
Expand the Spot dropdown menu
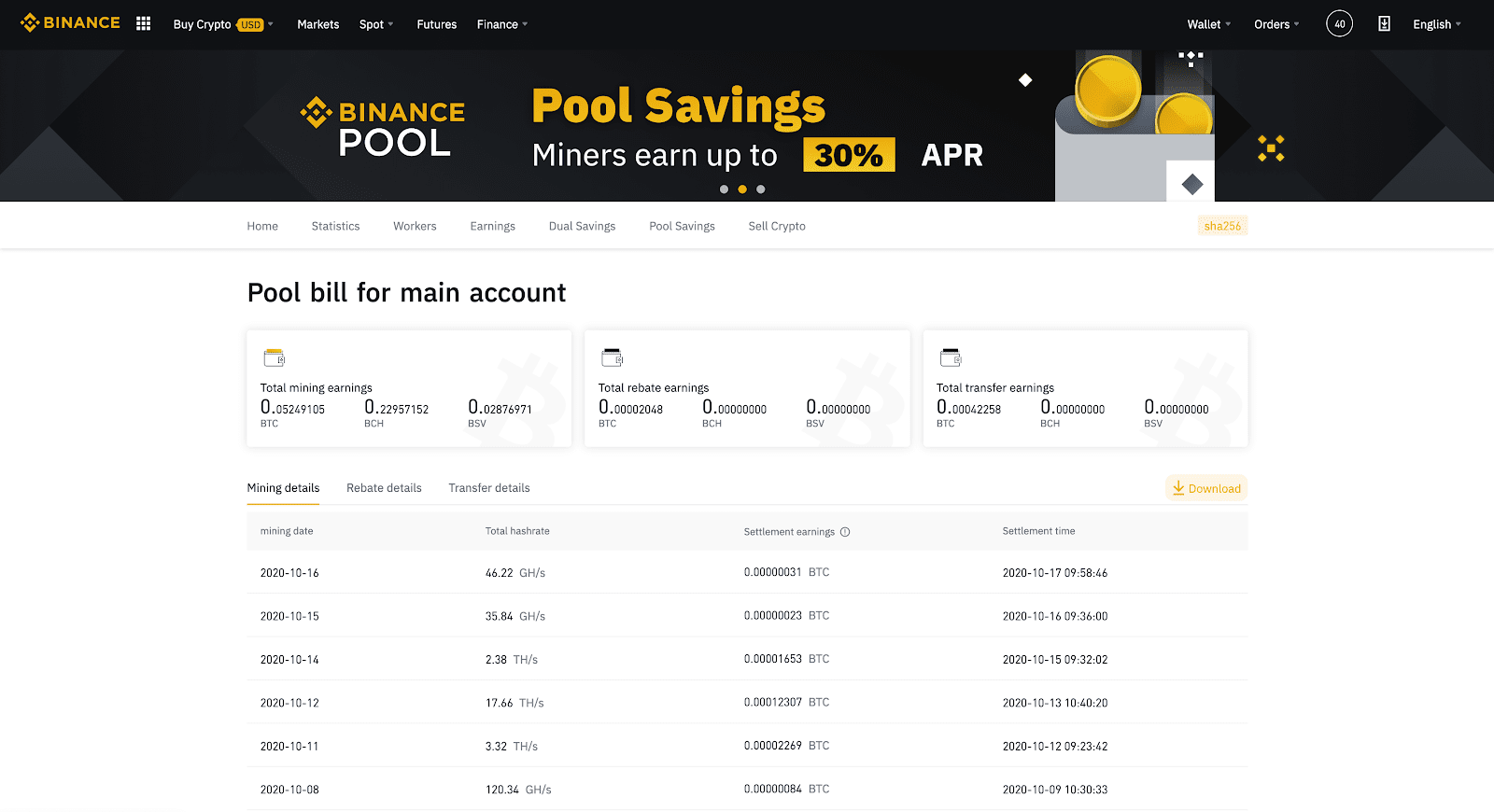pos(376,24)
